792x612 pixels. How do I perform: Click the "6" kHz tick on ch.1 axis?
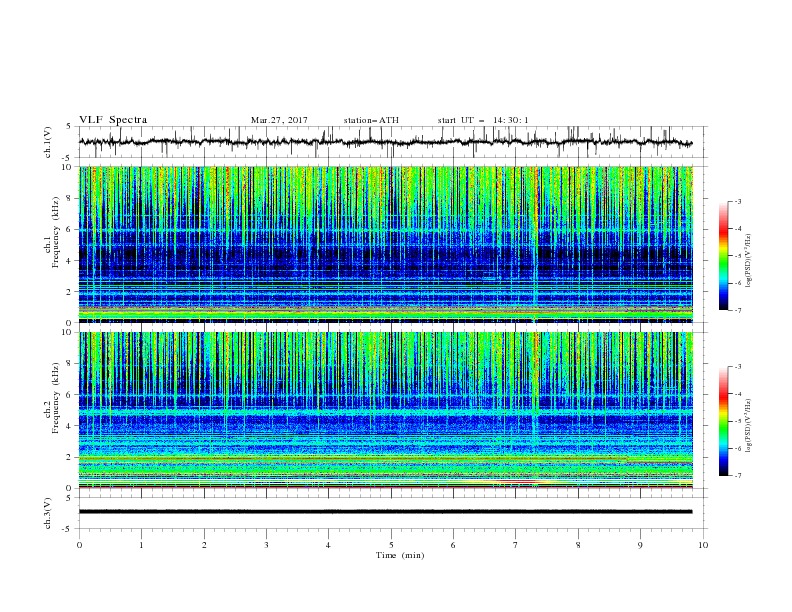click(x=70, y=229)
